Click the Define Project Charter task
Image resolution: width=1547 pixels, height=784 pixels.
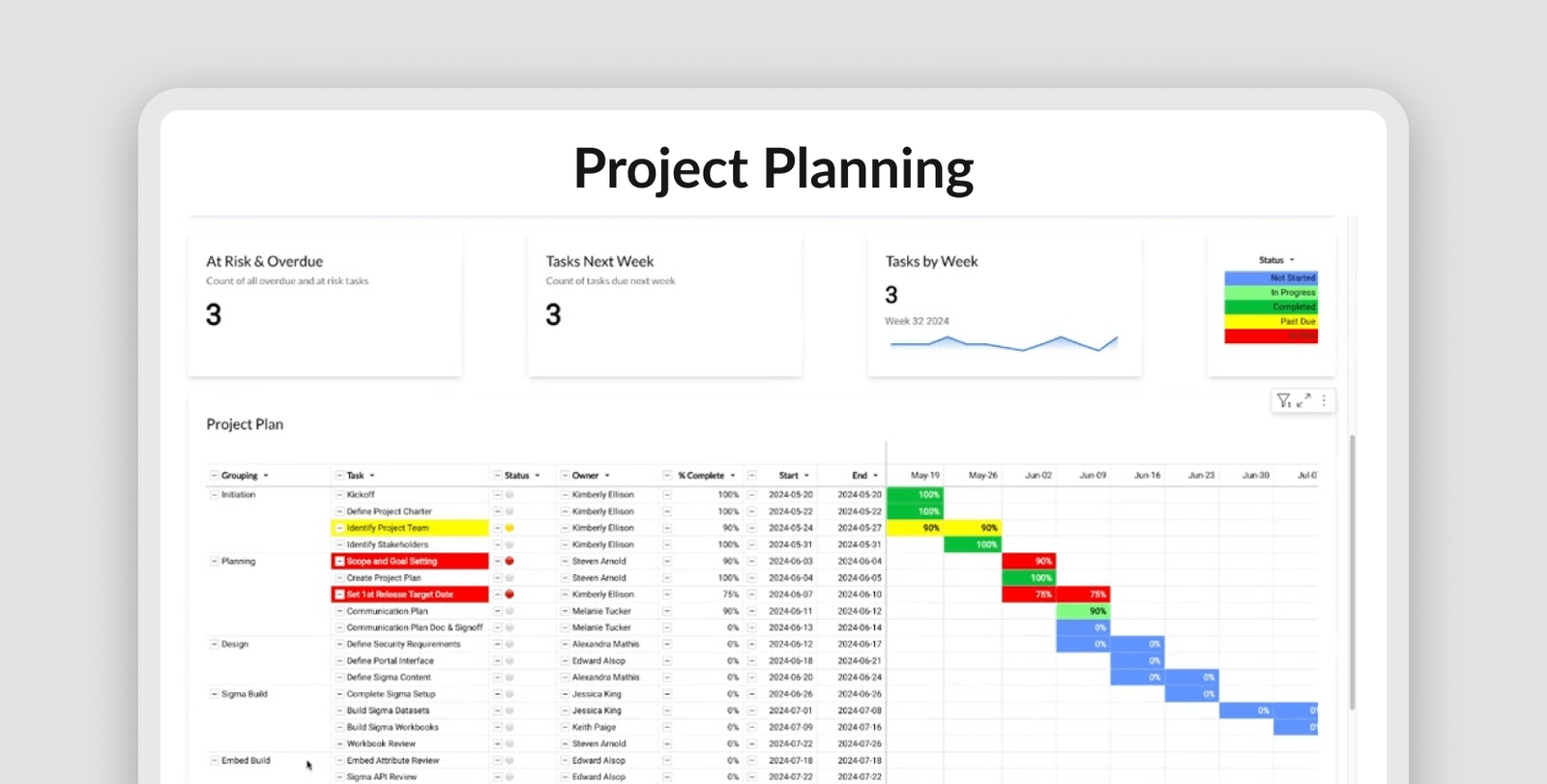click(390, 511)
